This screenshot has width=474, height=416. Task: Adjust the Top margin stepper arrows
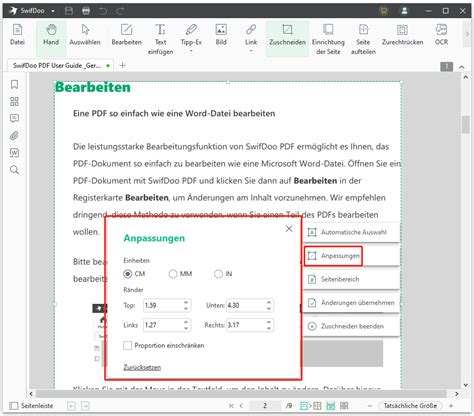tap(186, 305)
